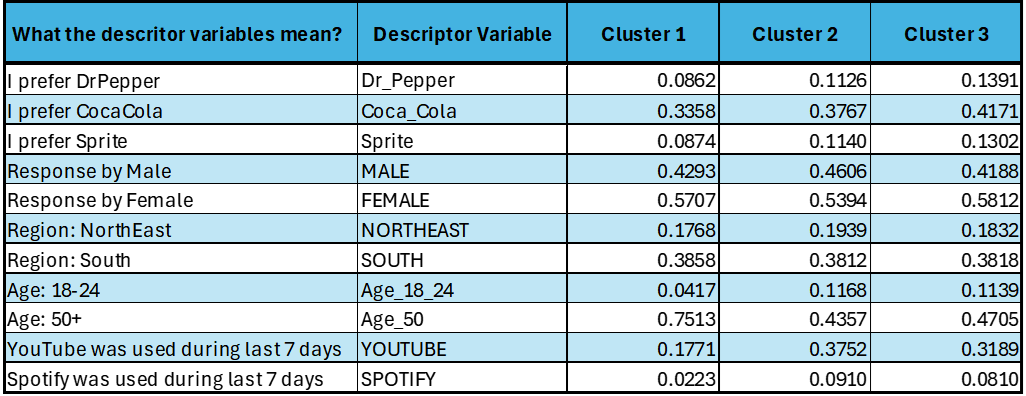Select the Cluster 3 column header
The width and height of the screenshot is (1026, 396).
[x=946, y=34]
